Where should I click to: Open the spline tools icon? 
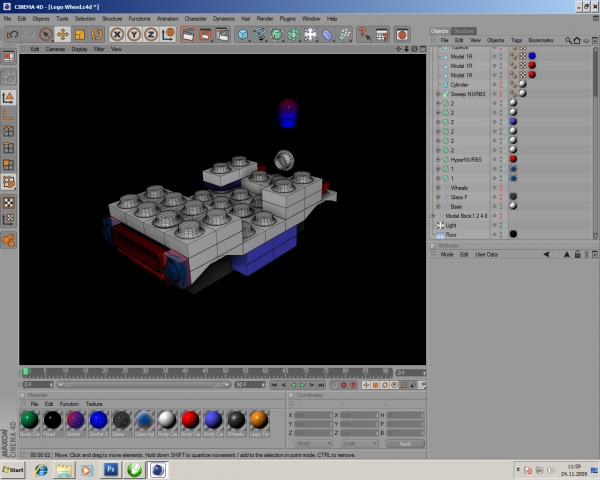tap(260, 35)
